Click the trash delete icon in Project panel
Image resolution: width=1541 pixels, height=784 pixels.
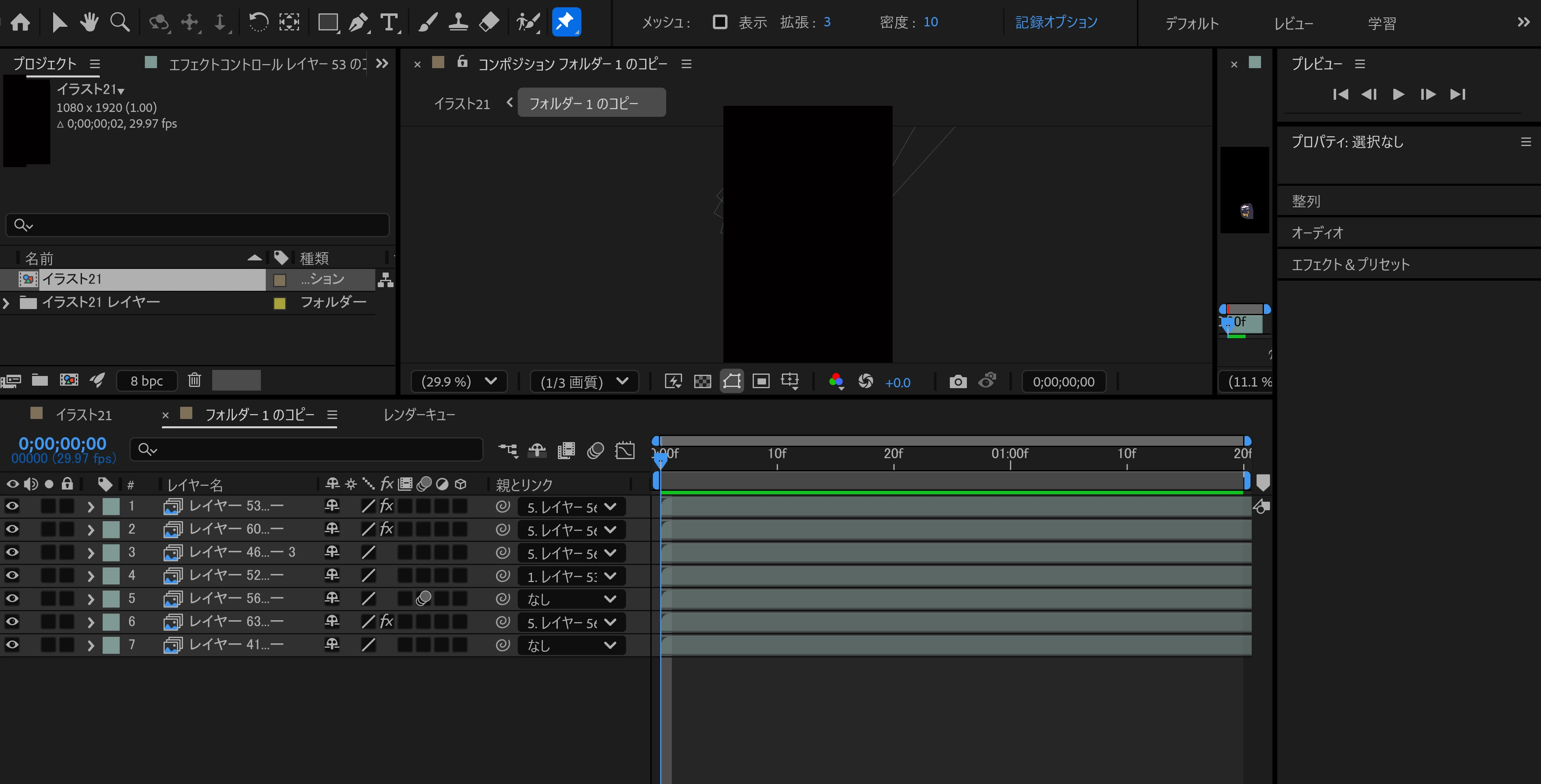tap(194, 380)
